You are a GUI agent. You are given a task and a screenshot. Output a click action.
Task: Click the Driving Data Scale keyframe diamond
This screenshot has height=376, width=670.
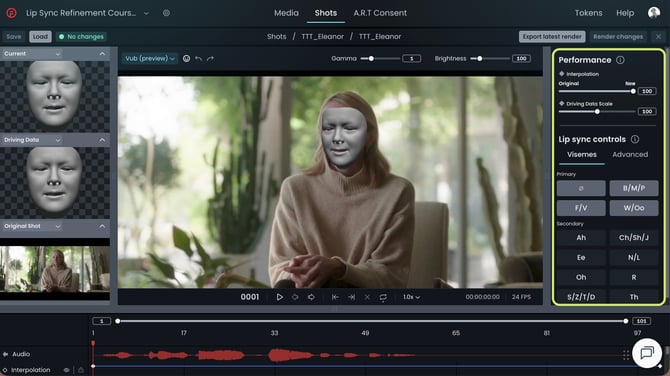561,103
